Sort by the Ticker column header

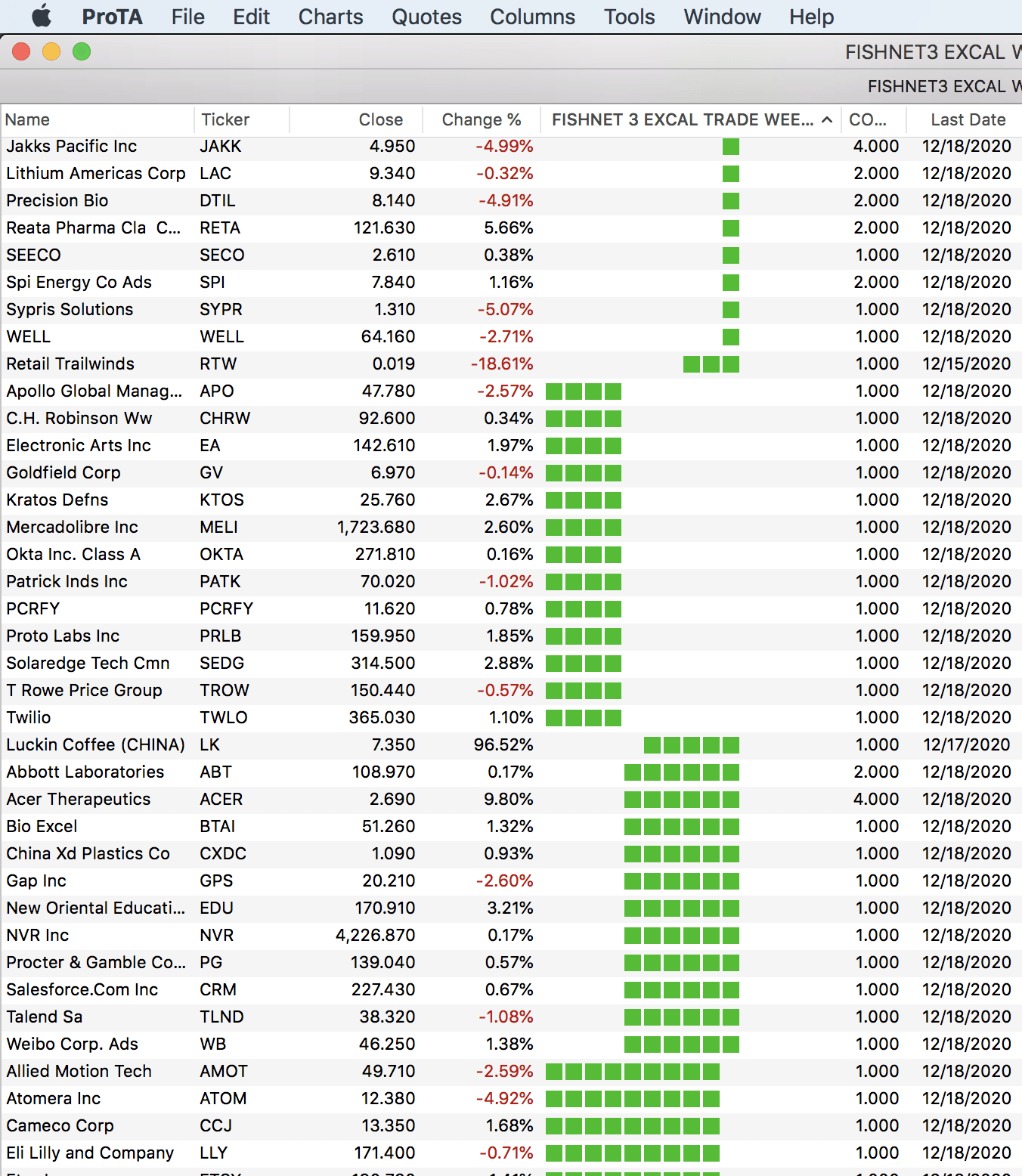[x=242, y=119]
